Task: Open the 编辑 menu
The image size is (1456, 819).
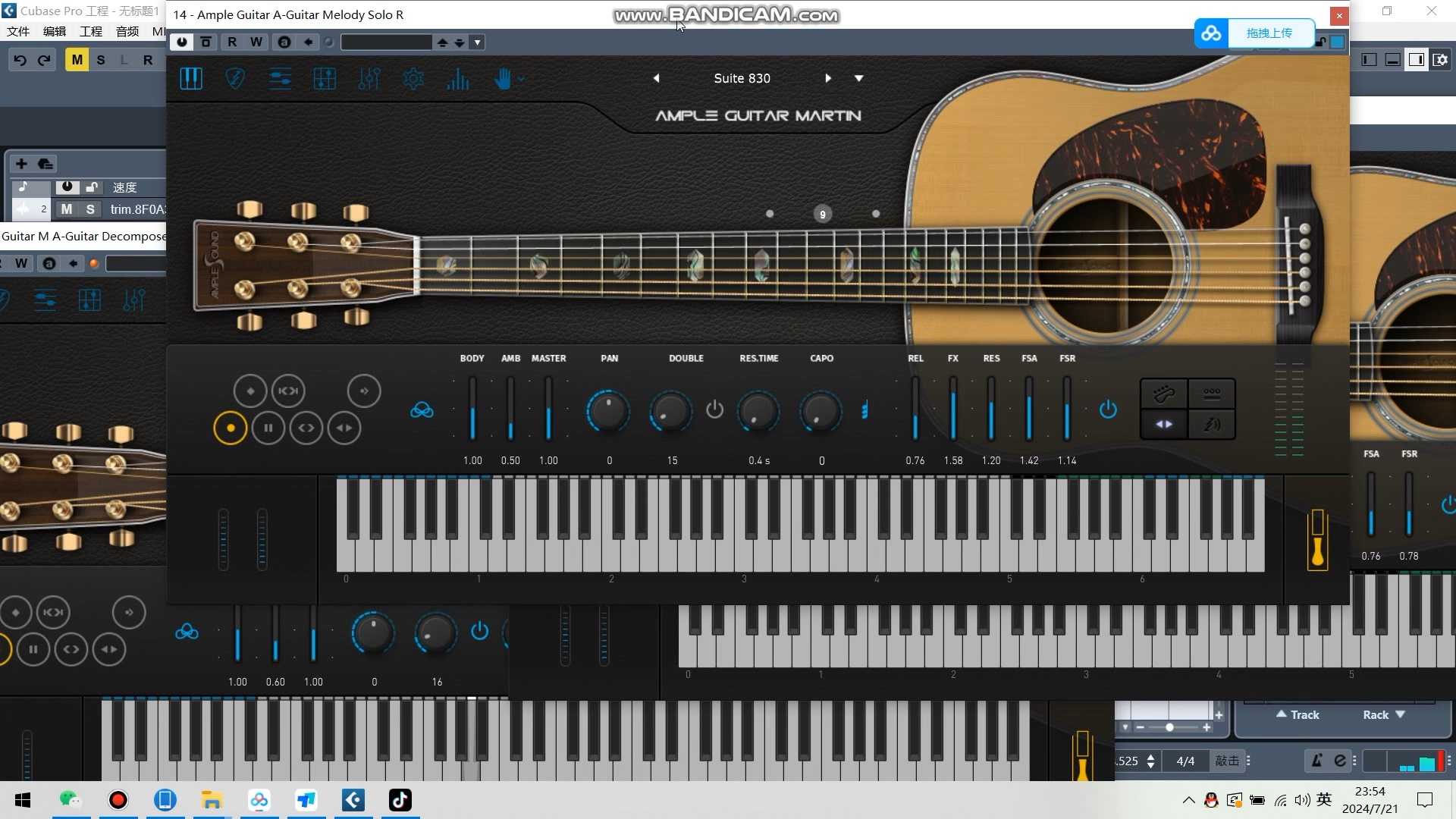Action: coord(55,31)
